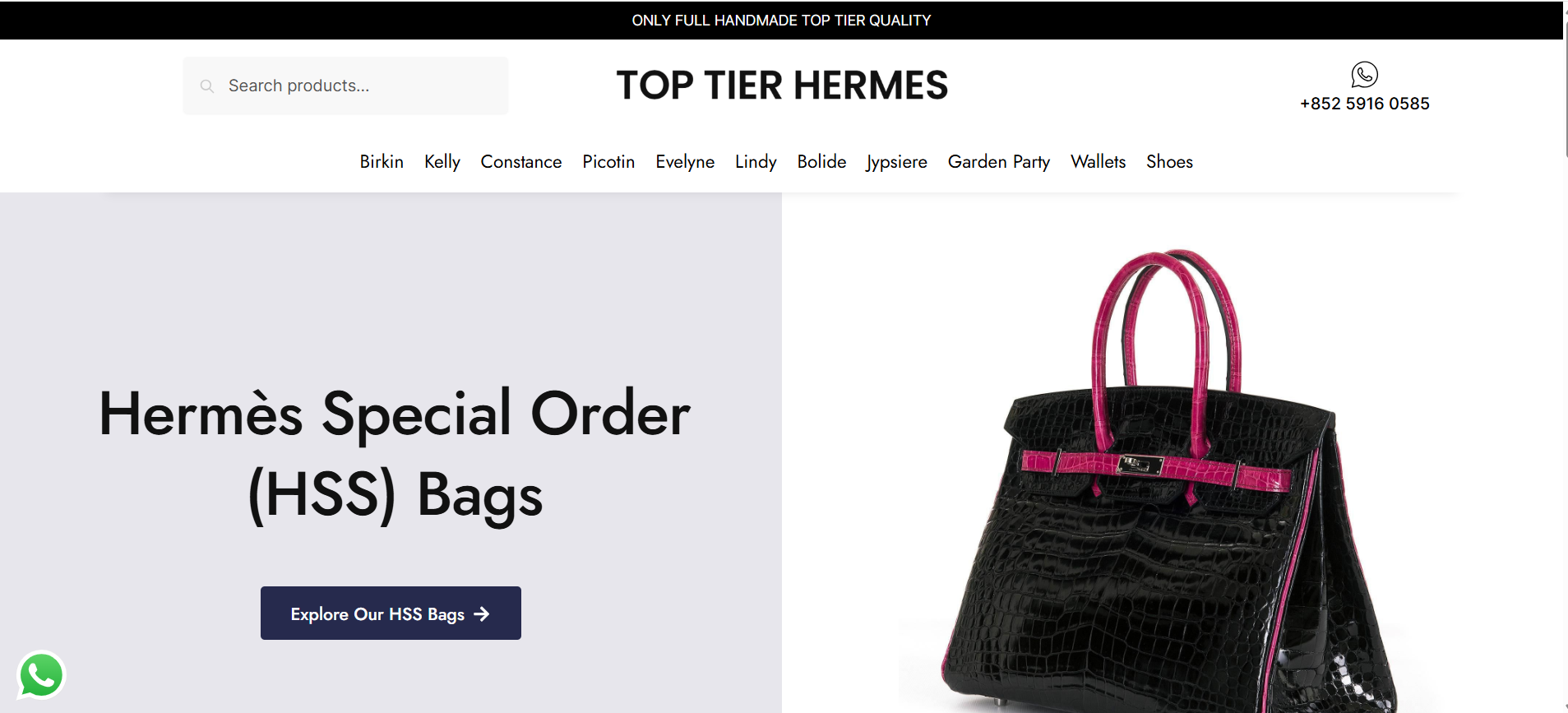Go to the Constance menu item

point(521,162)
